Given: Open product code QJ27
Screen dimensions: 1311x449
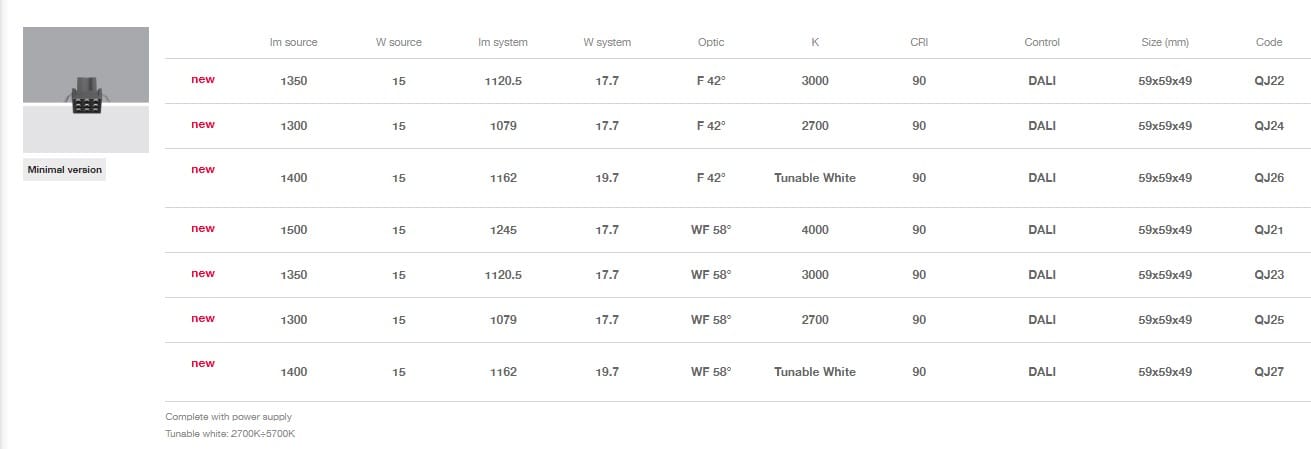Looking at the screenshot, I should (x=1268, y=372).
